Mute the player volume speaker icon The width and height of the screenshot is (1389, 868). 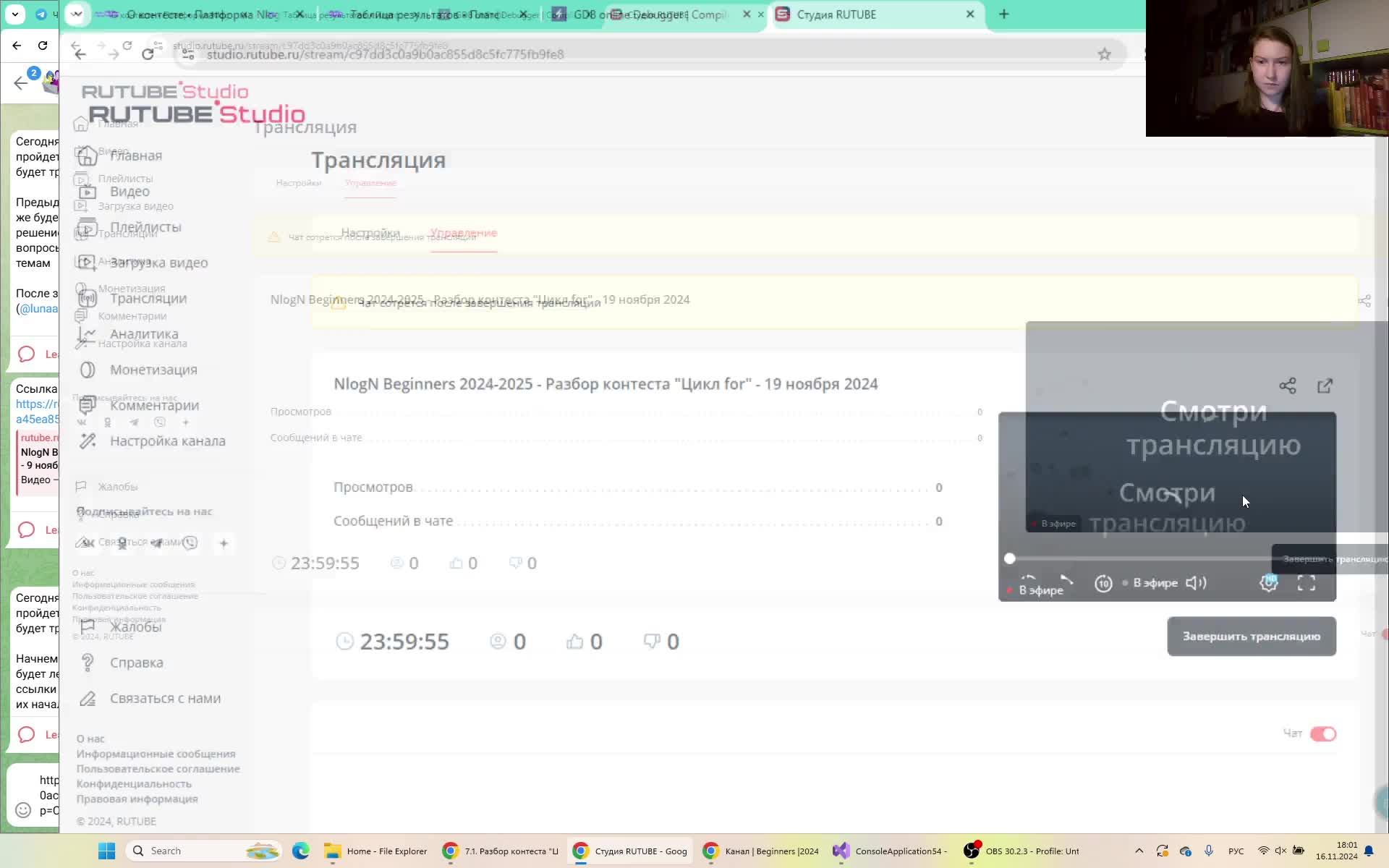pyautogui.click(x=1196, y=583)
